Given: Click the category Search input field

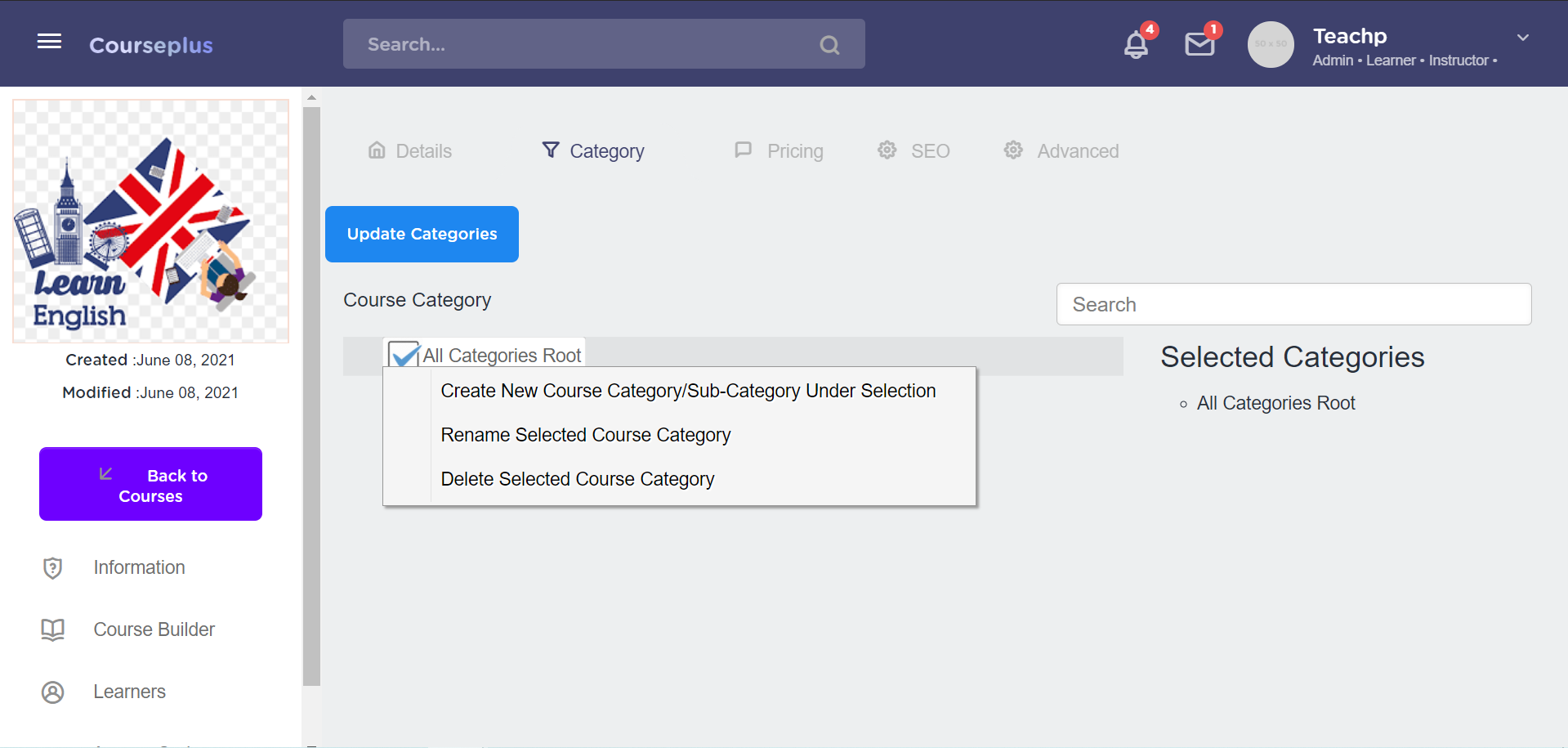Looking at the screenshot, I should coord(1293,304).
